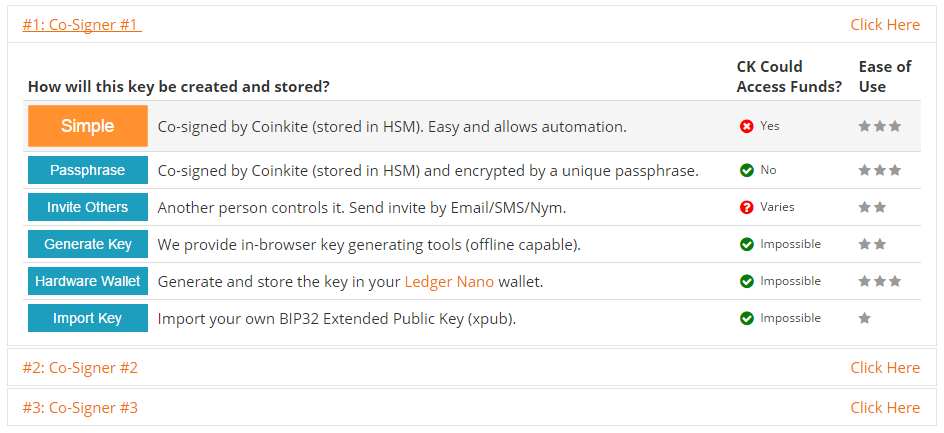The height and width of the screenshot is (433, 944).
Task: Click the red question mark Varies icon
Action: pos(747,207)
